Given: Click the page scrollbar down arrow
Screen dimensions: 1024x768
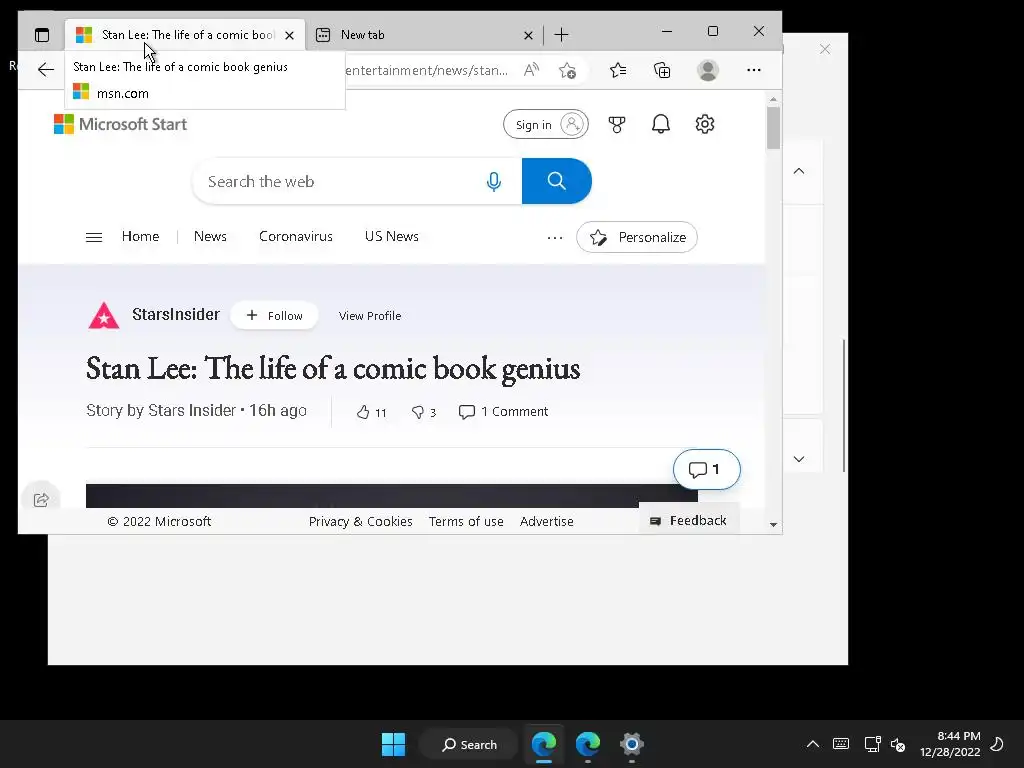Looking at the screenshot, I should point(773,524).
